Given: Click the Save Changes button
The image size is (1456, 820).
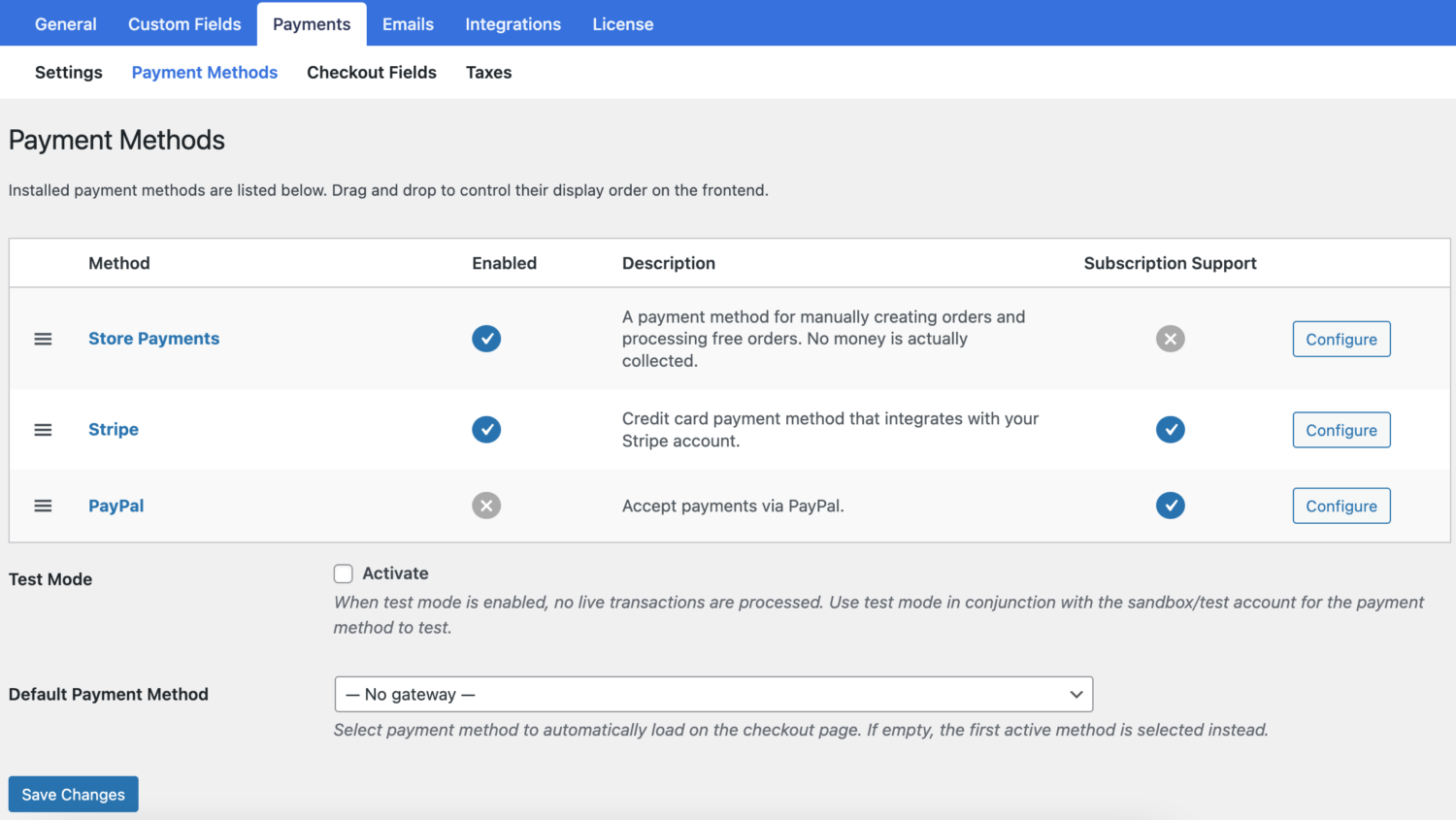Looking at the screenshot, I should (x=74, y=794).
